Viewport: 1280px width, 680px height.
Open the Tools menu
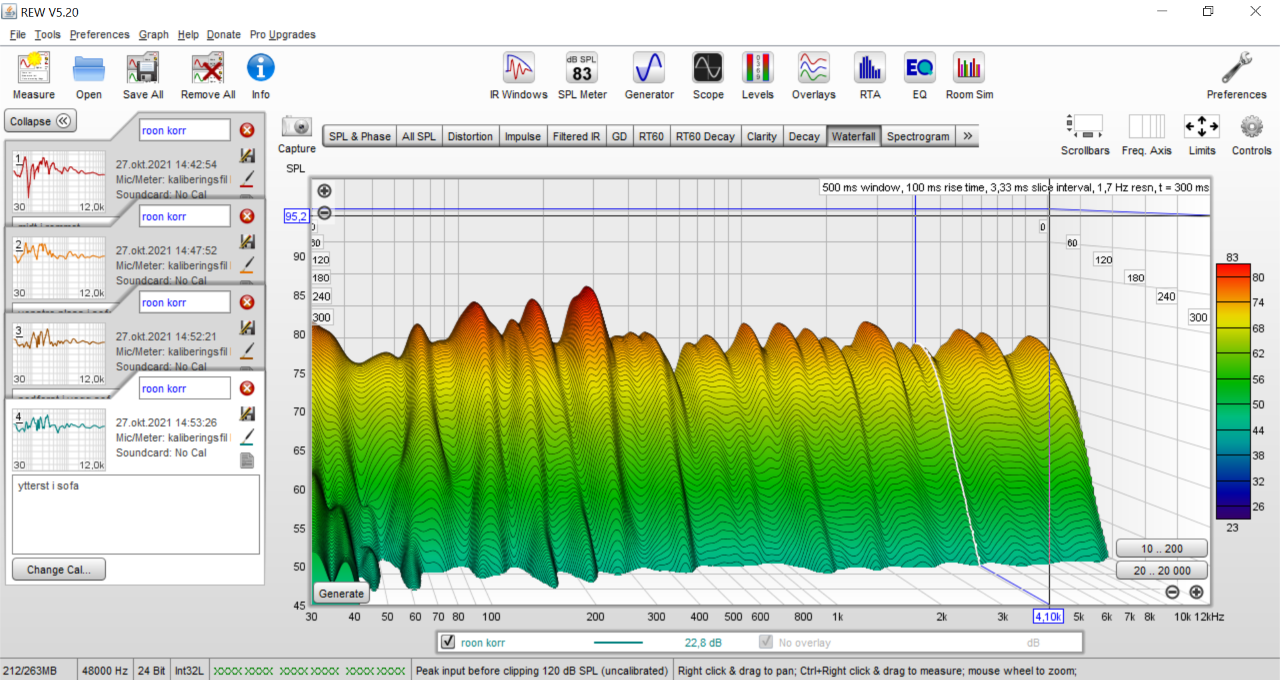point(47,34)
